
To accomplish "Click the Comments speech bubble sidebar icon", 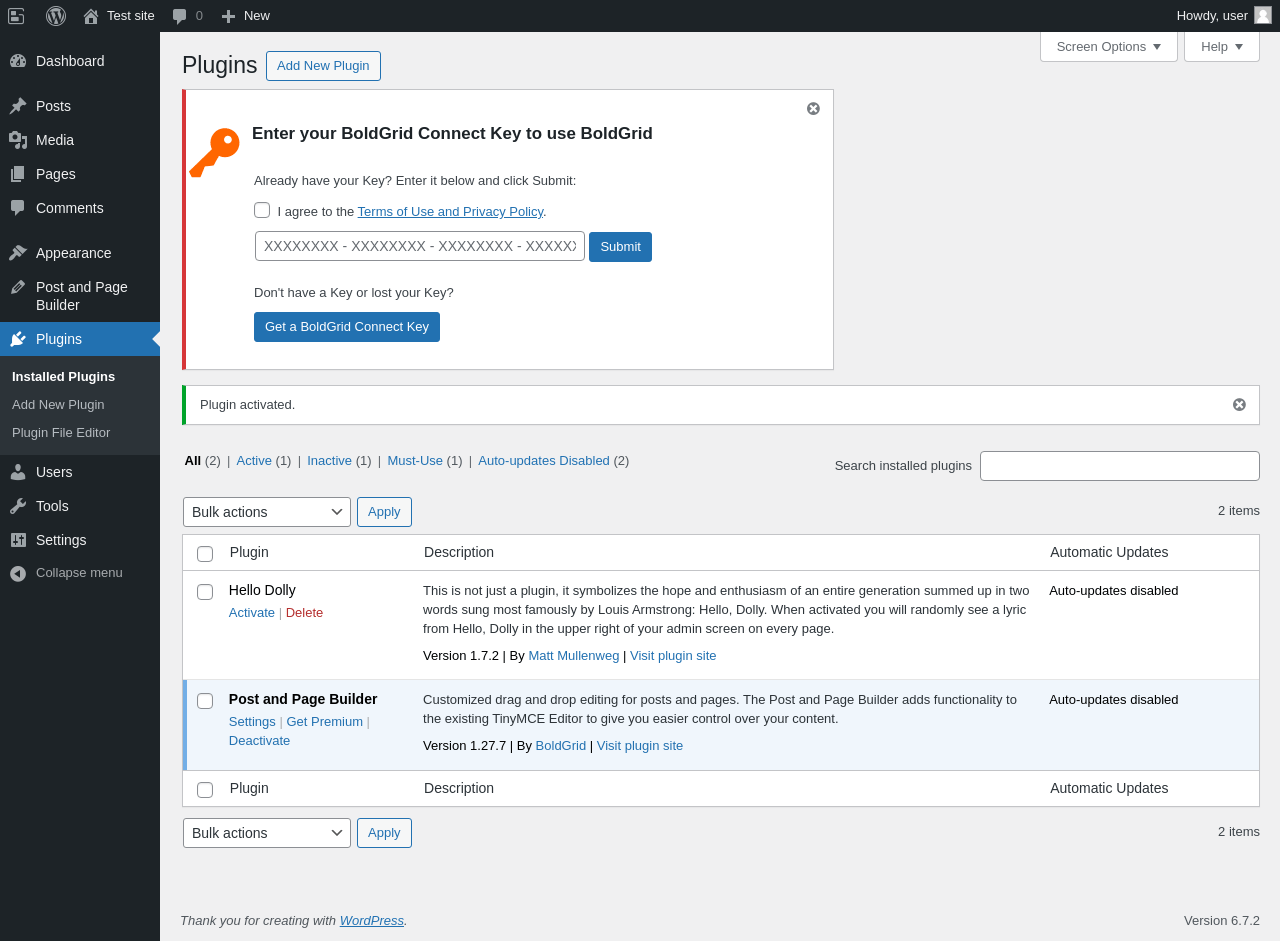I will tap(18, 208).
